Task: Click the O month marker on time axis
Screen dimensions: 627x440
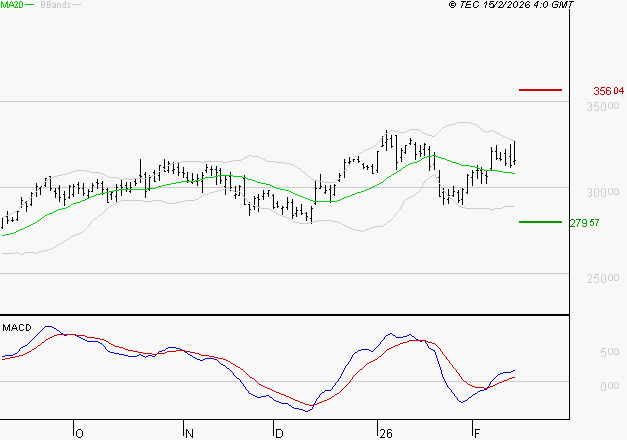Action: 78,433
